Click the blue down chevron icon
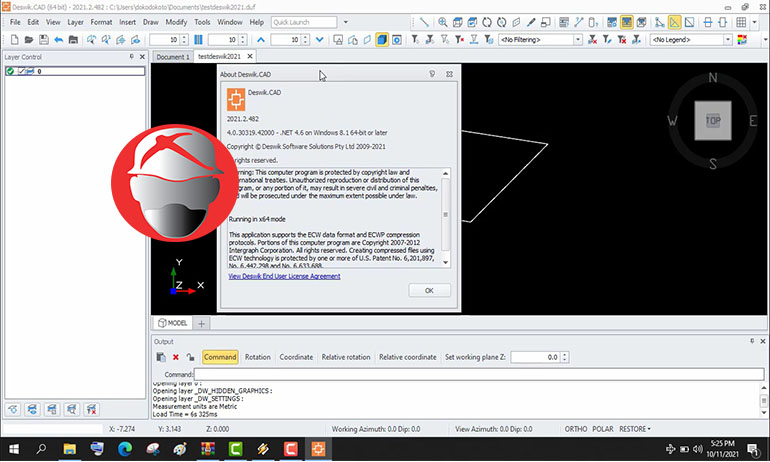The image size is (770, 462). (x=320, y=40)
